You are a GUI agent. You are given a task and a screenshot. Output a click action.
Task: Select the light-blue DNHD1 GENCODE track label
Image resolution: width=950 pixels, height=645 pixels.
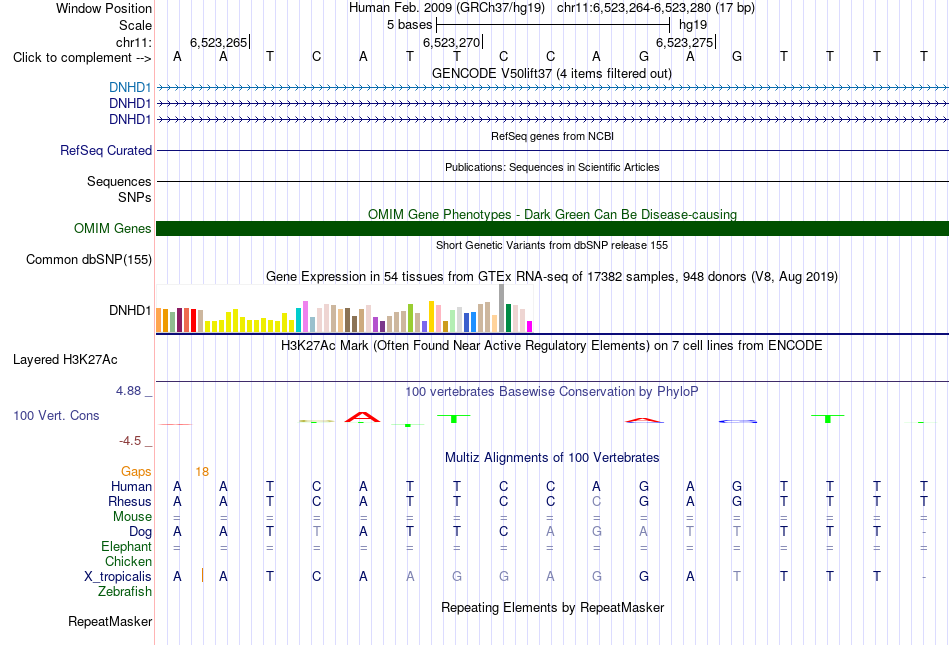pyautogui.click(x=130, y=87)
